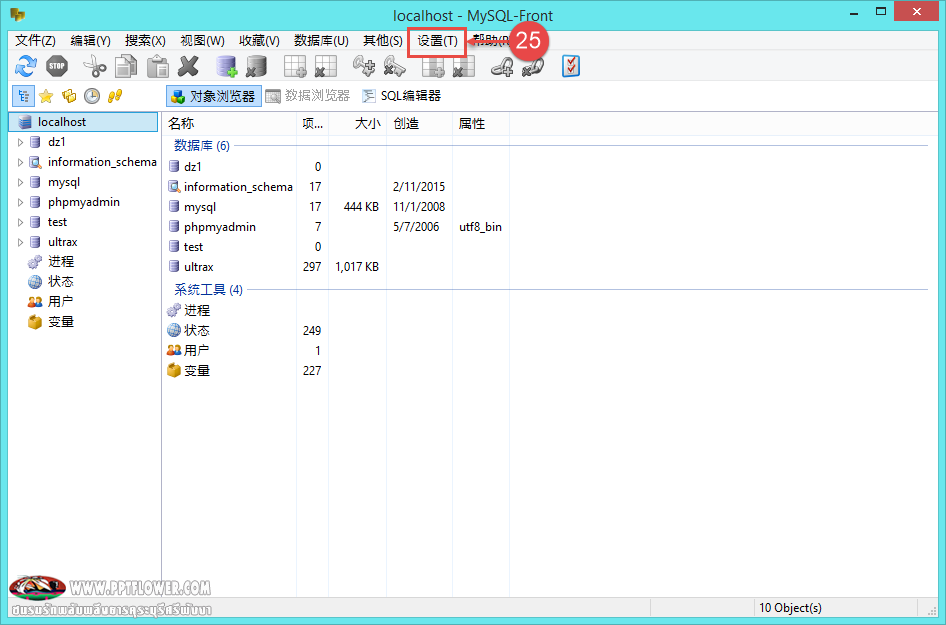Select 状态 item in the object list
946x625 pixels.
point(188,331)
